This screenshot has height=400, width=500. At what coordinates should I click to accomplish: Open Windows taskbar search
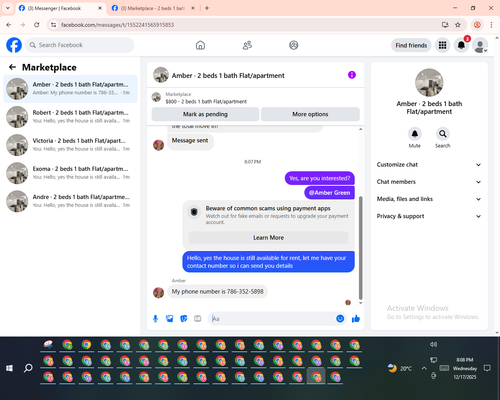click(x=28, y=368)
